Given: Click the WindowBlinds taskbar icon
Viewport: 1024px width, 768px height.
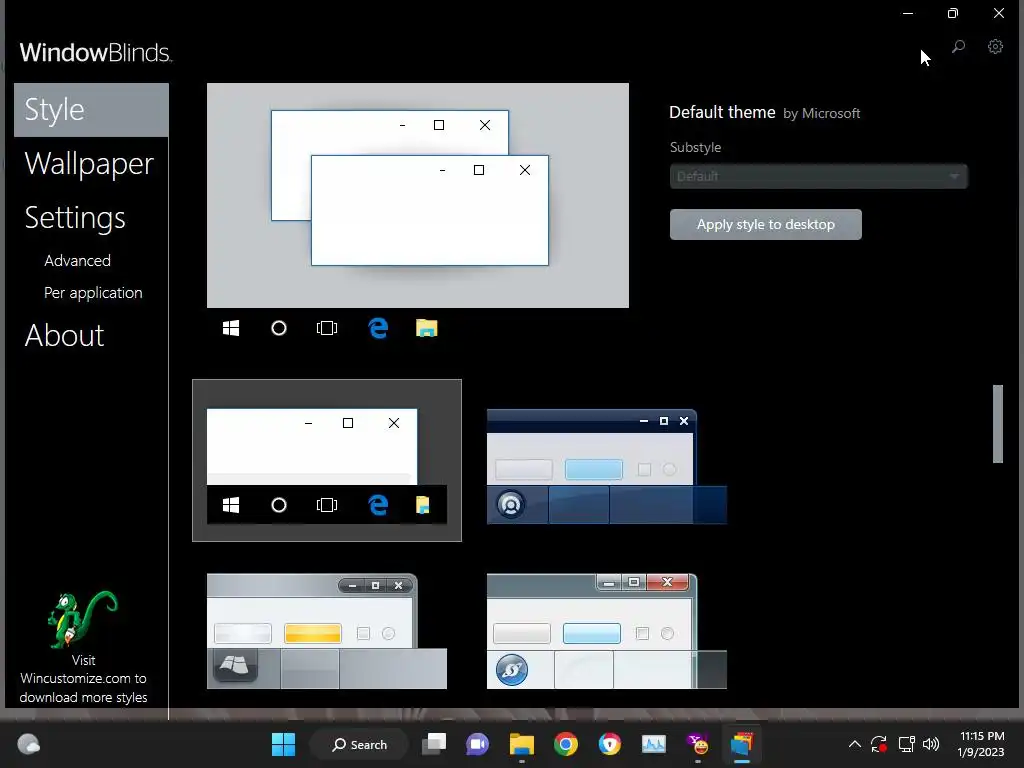Looking at the screenshot, I should tap(741, 744).
